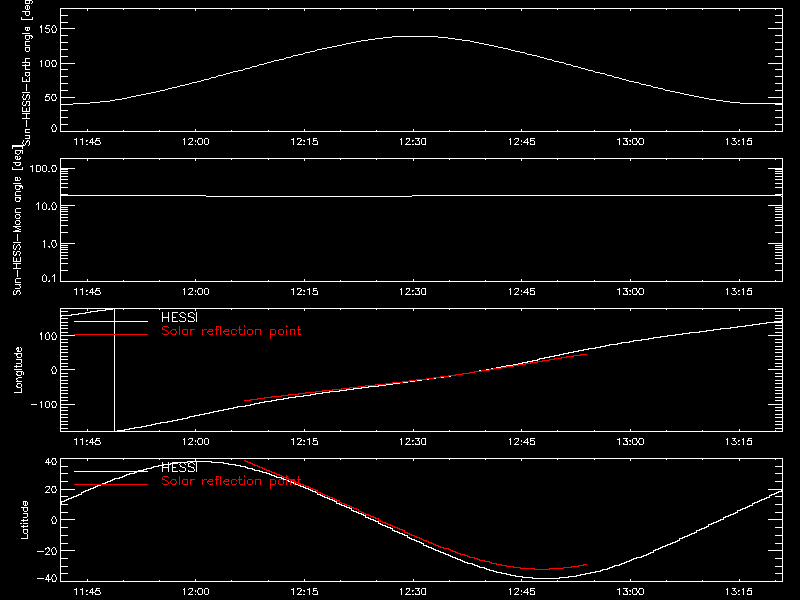Select the Latitude y-axis title
The width and height of the screenshot is (800, 600).
pyautogui.click(x=24, y=520)
